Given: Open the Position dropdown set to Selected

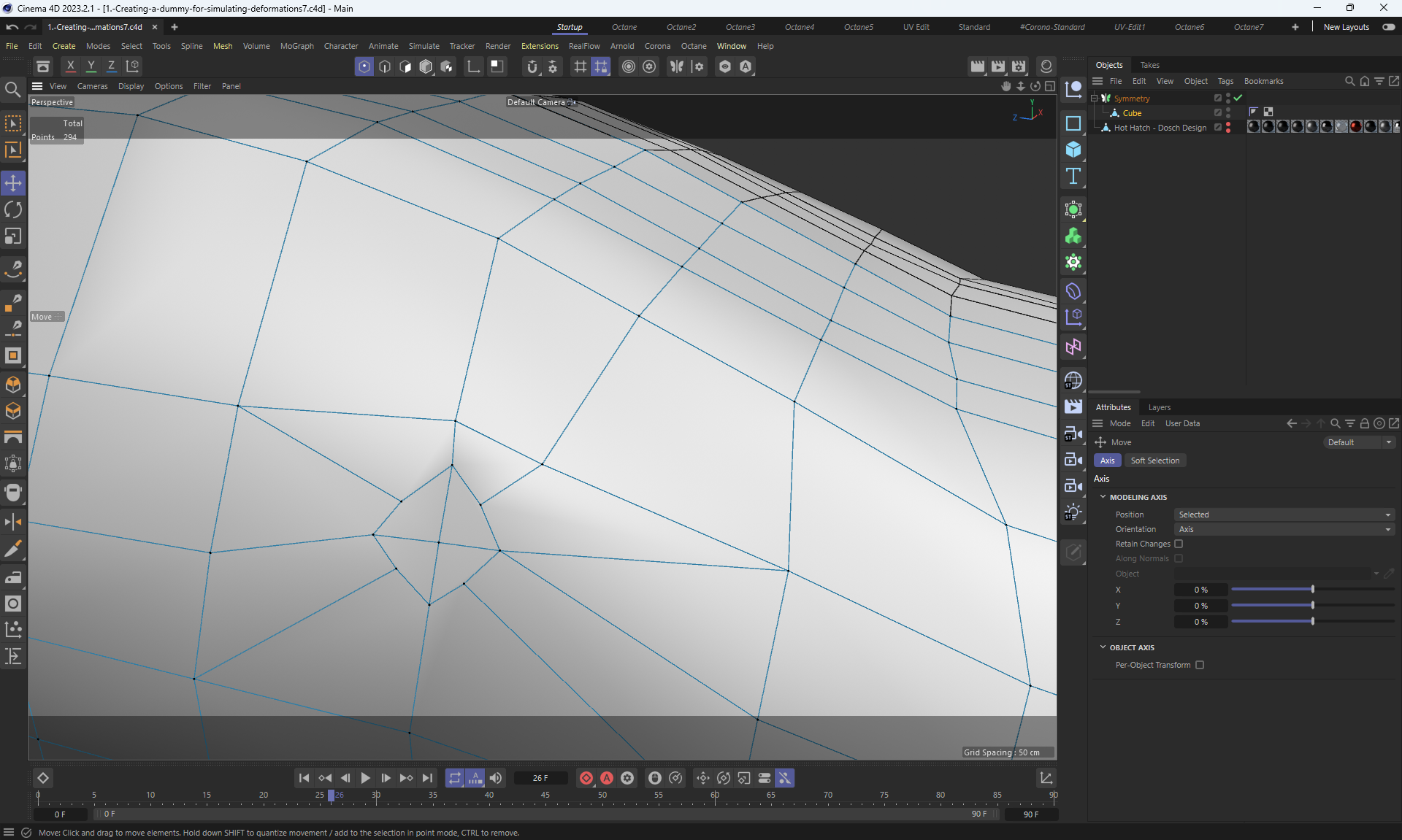Looking at the screenshot, I should point(1284,515).
